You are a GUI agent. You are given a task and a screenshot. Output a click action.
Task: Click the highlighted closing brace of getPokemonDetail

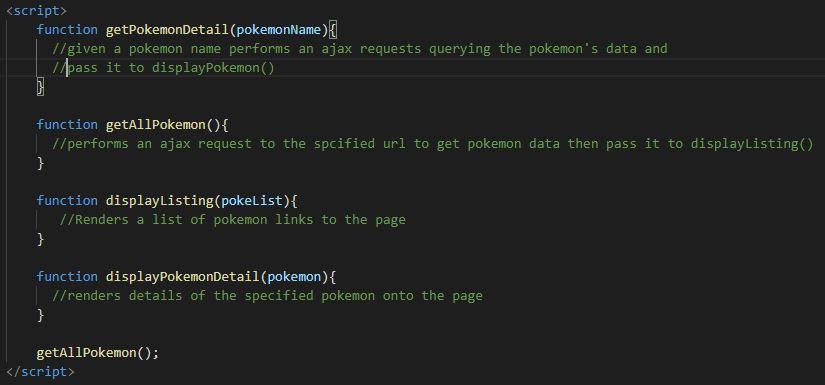[x=40, y=87]
